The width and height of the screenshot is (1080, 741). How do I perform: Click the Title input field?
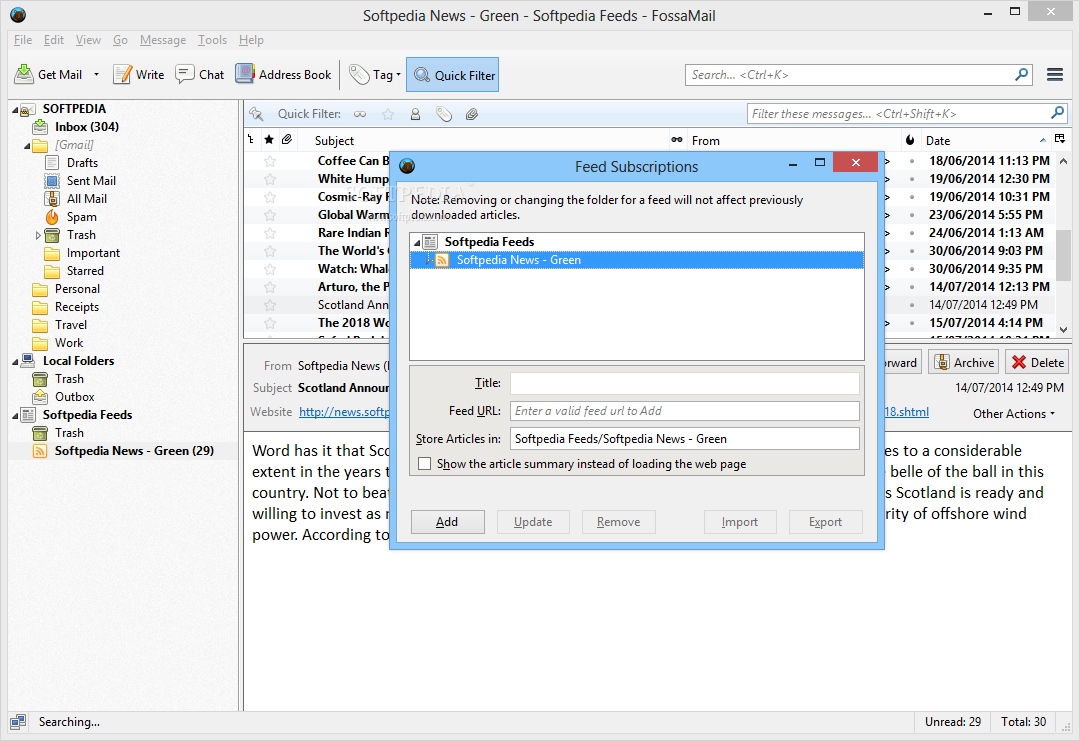[685, 383]
